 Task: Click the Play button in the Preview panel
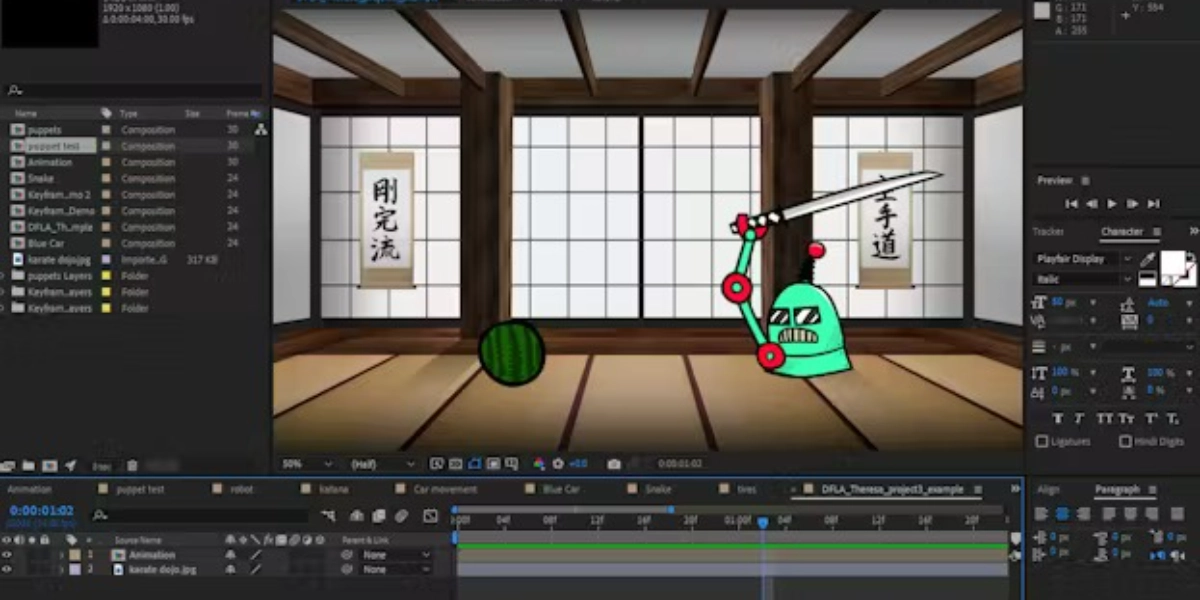pos(1112,204)
